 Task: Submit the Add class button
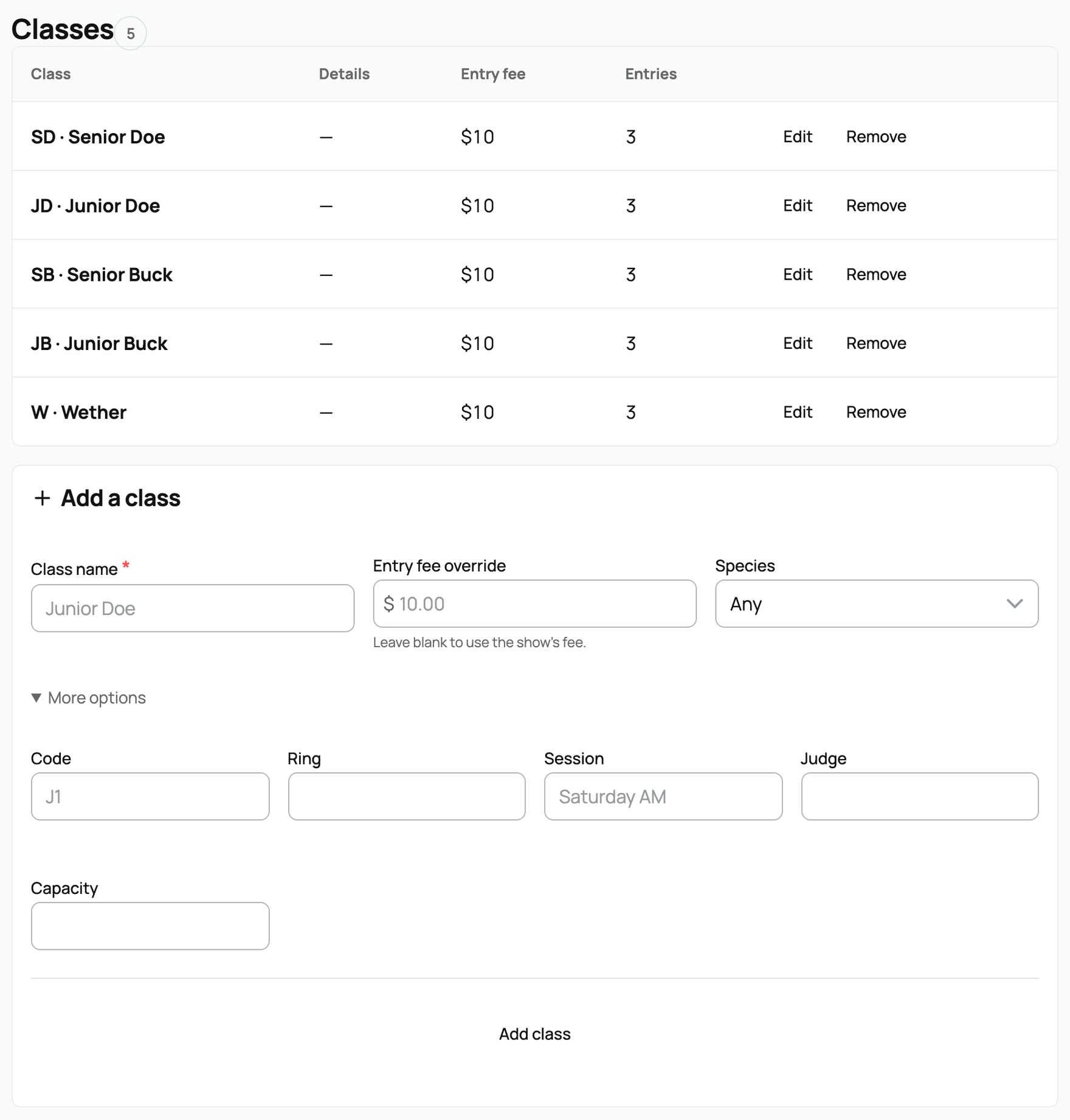click(x=534, y=1034)
